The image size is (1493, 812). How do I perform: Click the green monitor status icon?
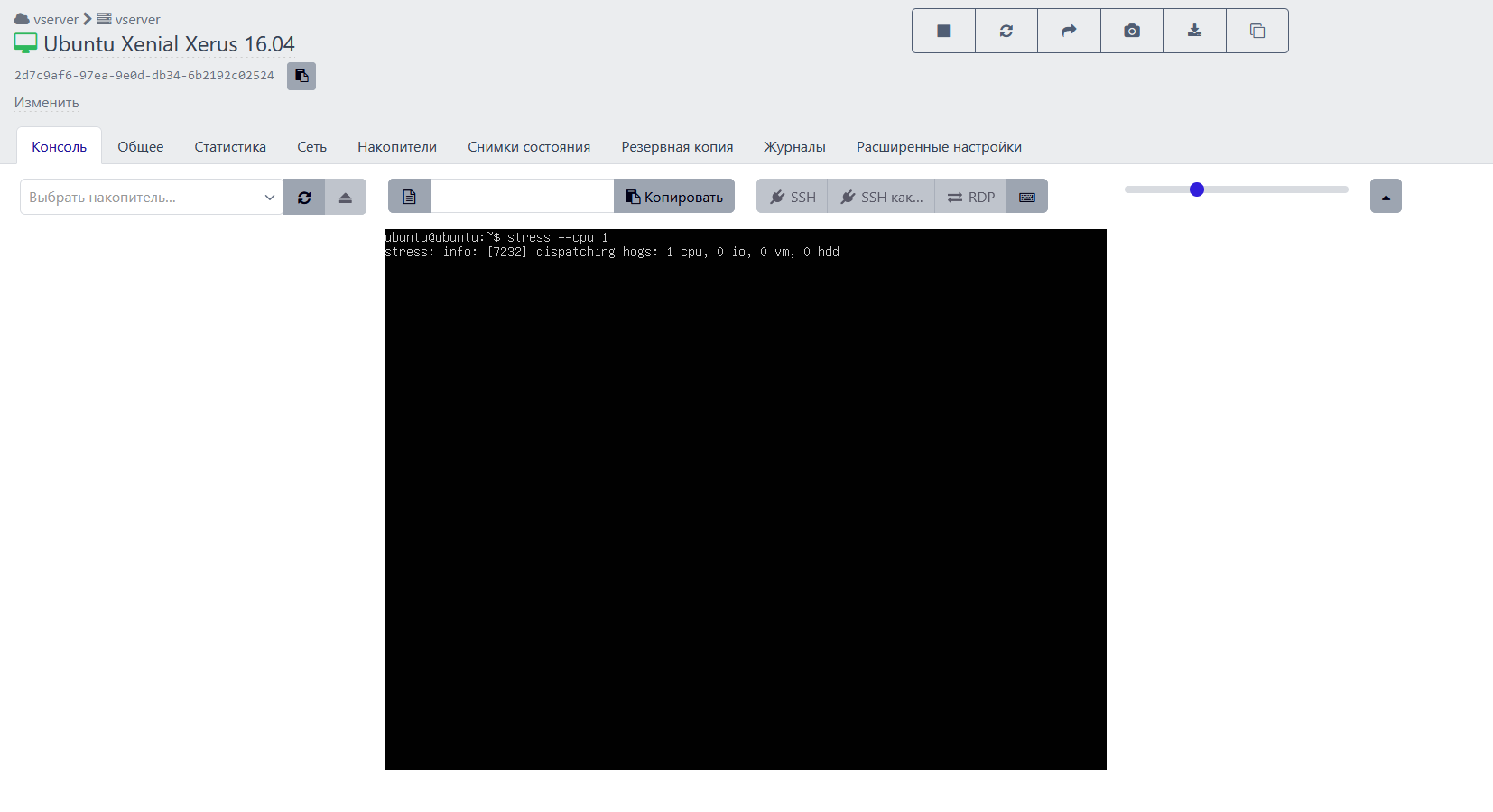pos(25,43)
